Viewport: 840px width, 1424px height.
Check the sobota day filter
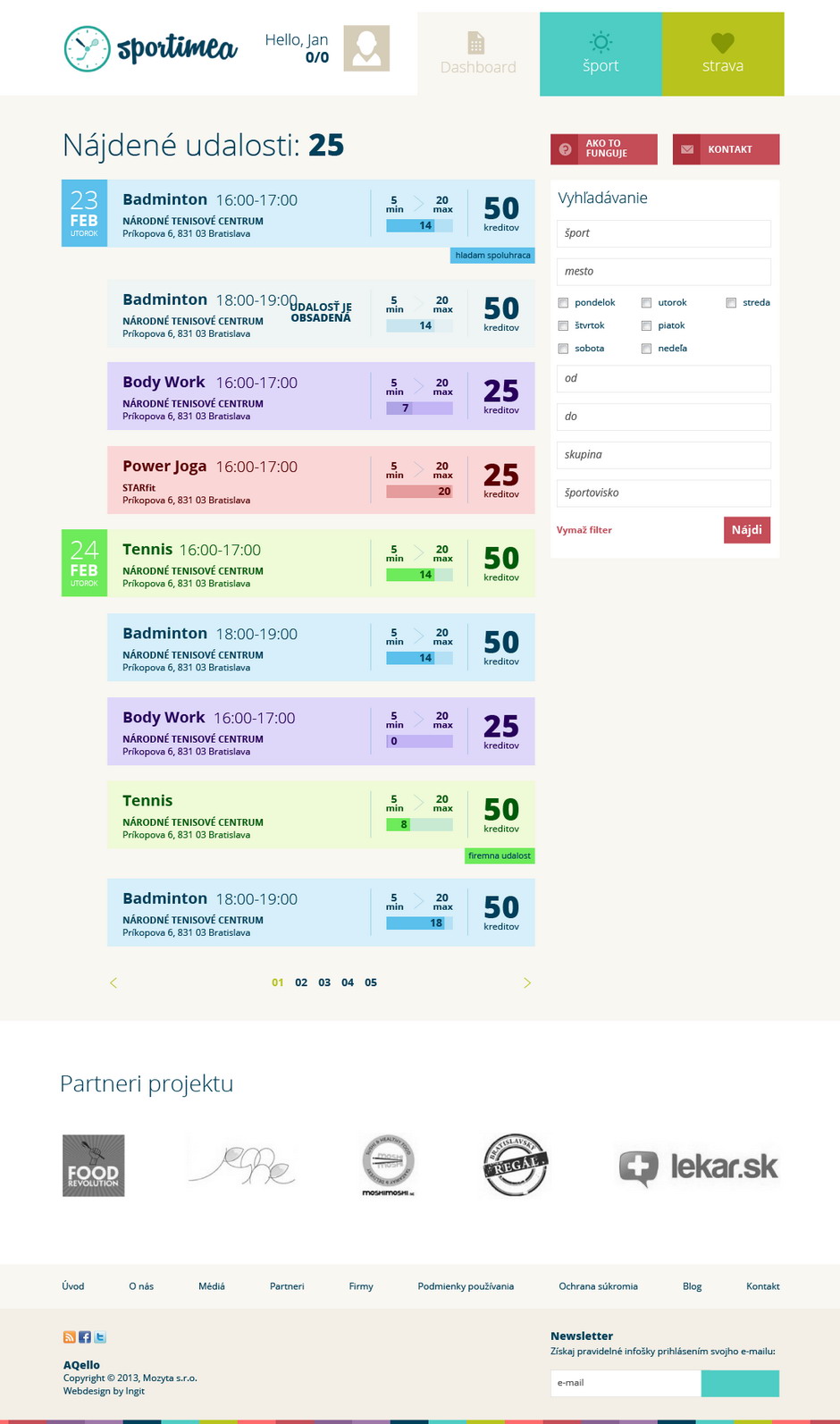point(563,349)
